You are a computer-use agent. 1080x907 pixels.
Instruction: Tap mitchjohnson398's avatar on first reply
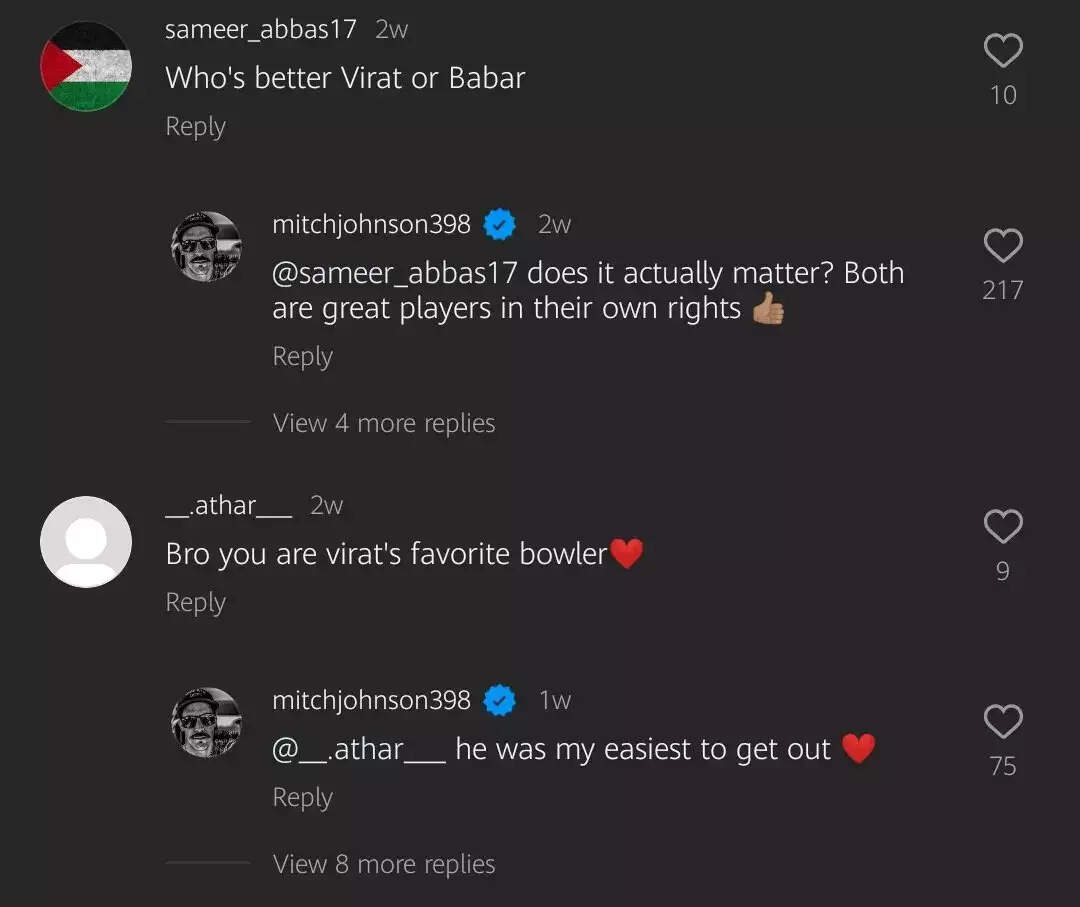pyautogui.click(x=207, y=246)
